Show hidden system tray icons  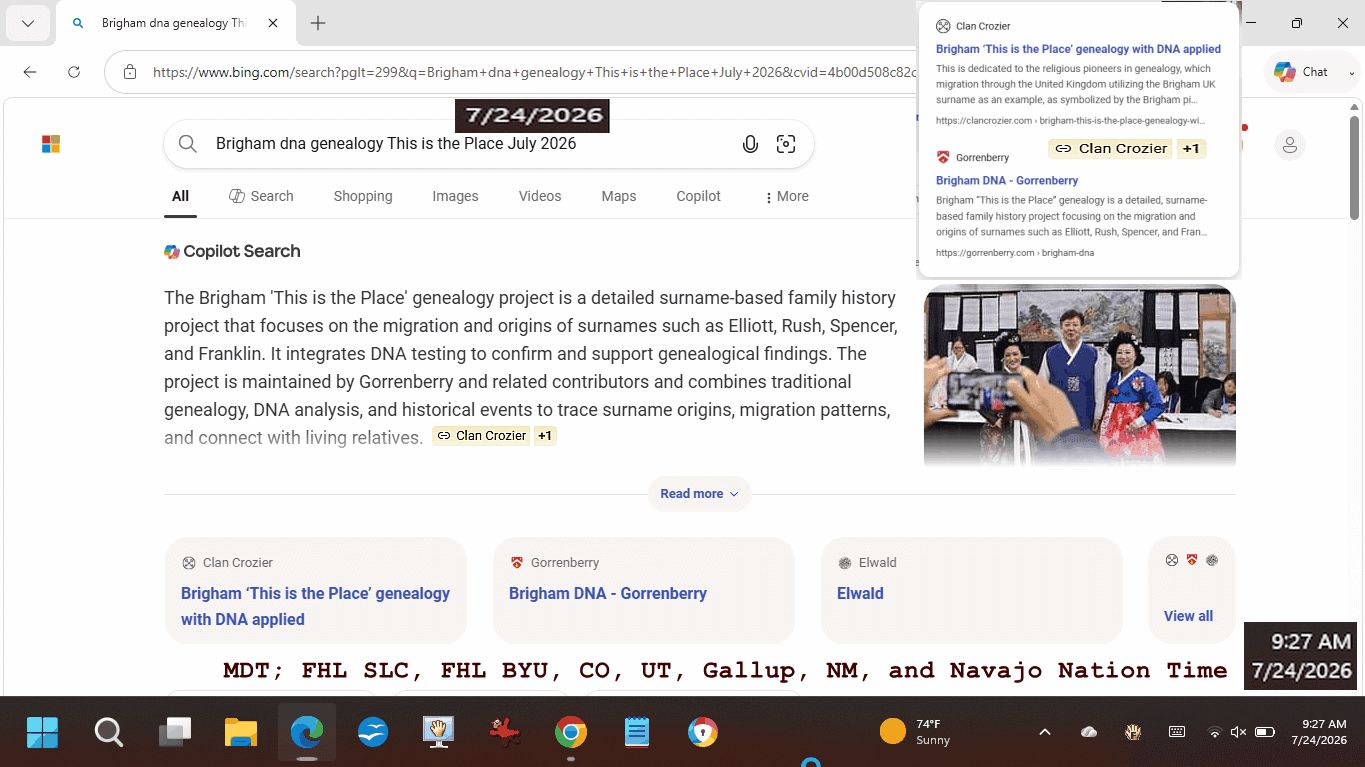[x=1045, y=732]
